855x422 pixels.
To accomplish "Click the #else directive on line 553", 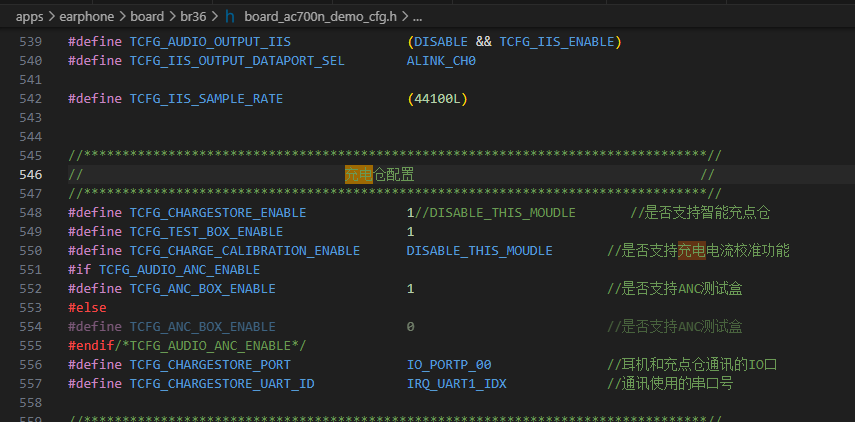I will [x=87, y=308].
